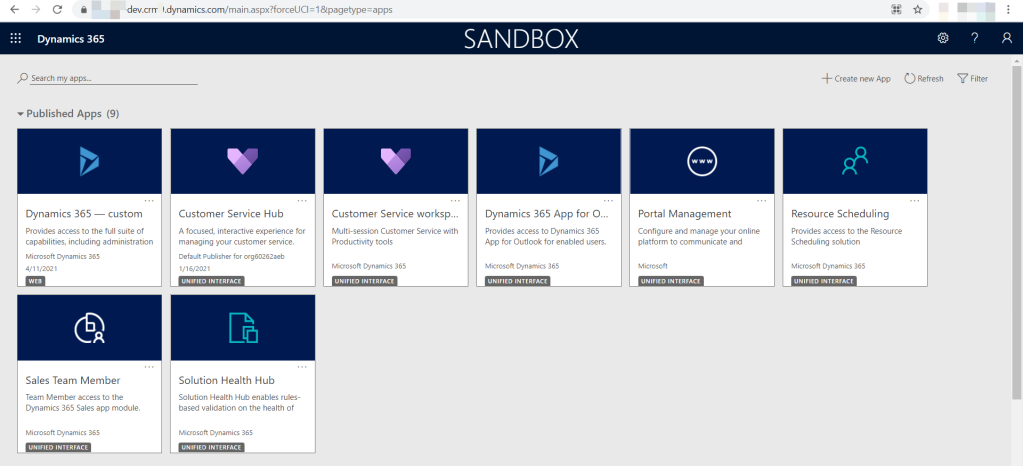This screenshot has width=1023, height=466.
Task: Open Dynamics 365 App for Outlook tile icon
Action: pos(549,161)
